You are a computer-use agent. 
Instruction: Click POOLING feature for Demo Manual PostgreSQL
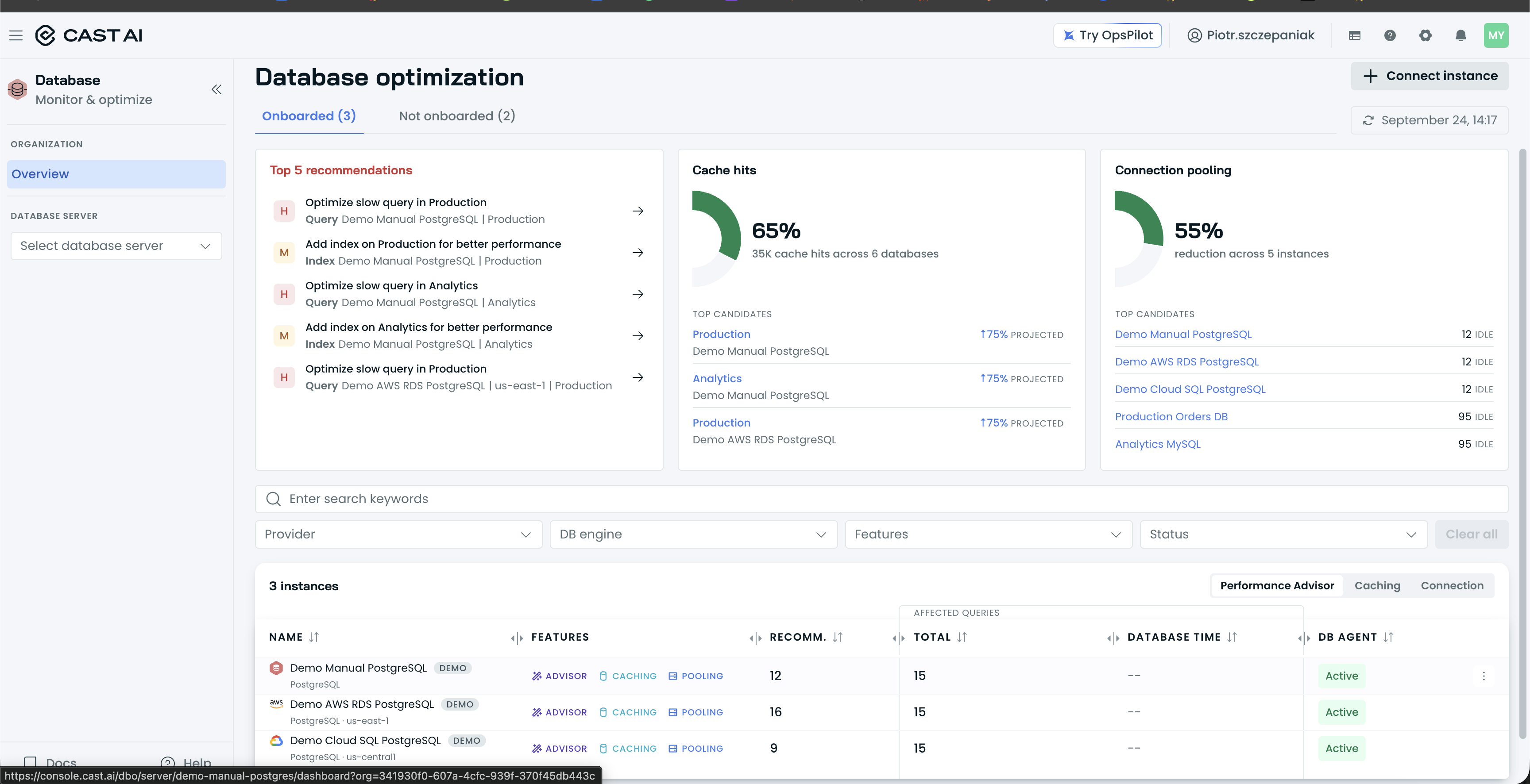tap(695, 676)
